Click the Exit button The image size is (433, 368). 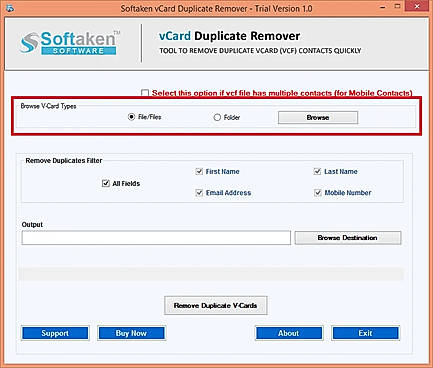pyautogui.click(x=365, y=333)
